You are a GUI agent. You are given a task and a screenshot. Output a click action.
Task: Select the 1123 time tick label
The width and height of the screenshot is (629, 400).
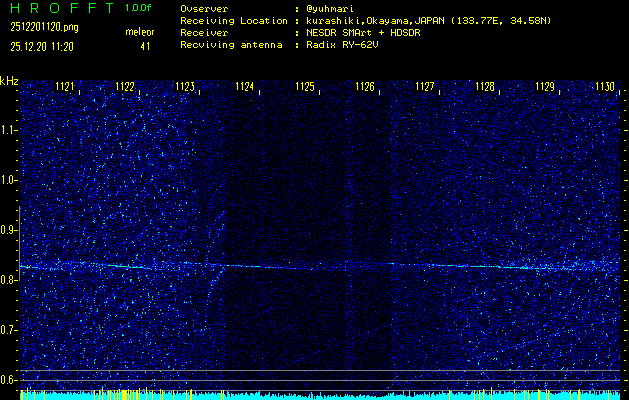click(x=185, y=87)
